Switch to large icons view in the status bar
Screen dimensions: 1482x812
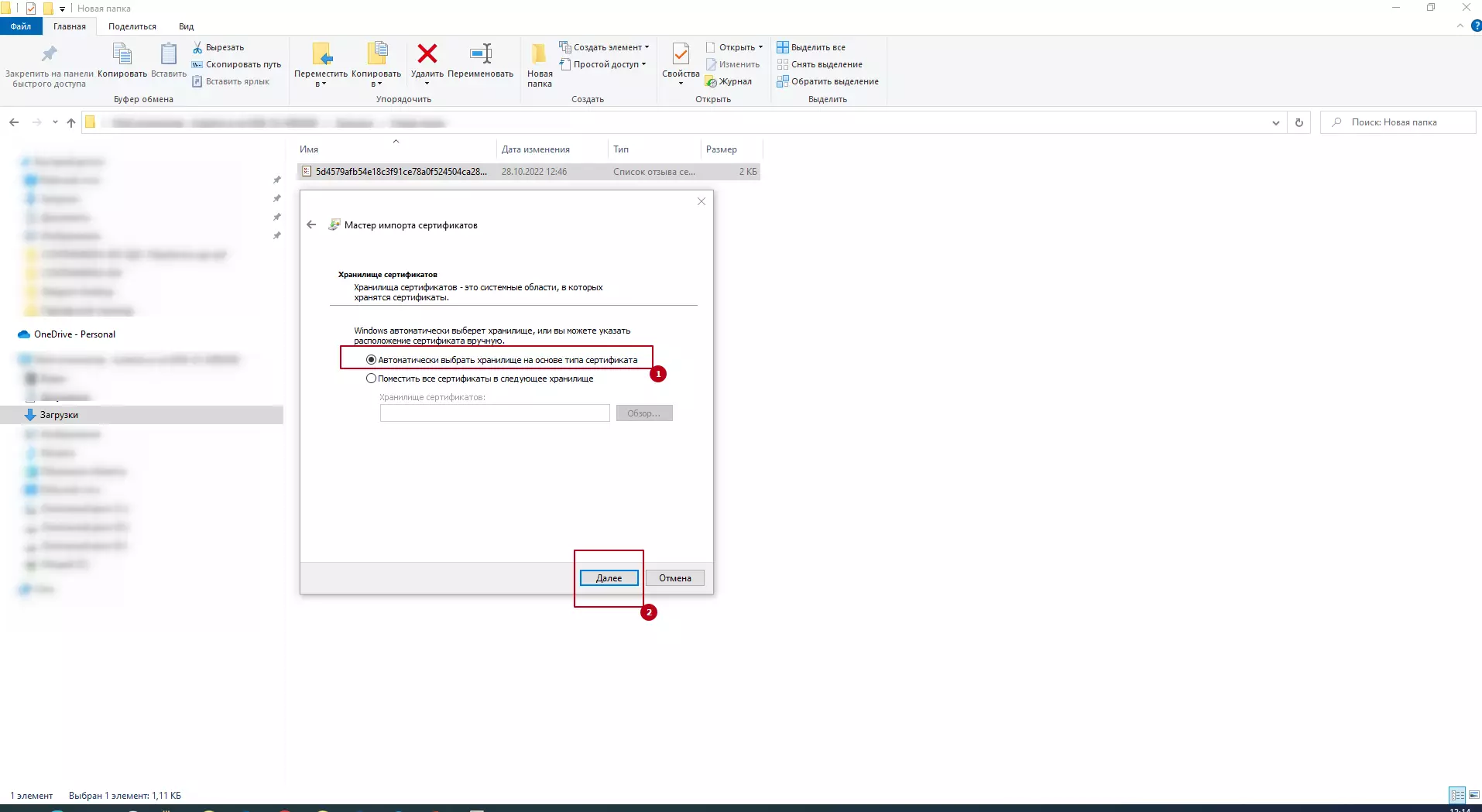coord(1474,795)
